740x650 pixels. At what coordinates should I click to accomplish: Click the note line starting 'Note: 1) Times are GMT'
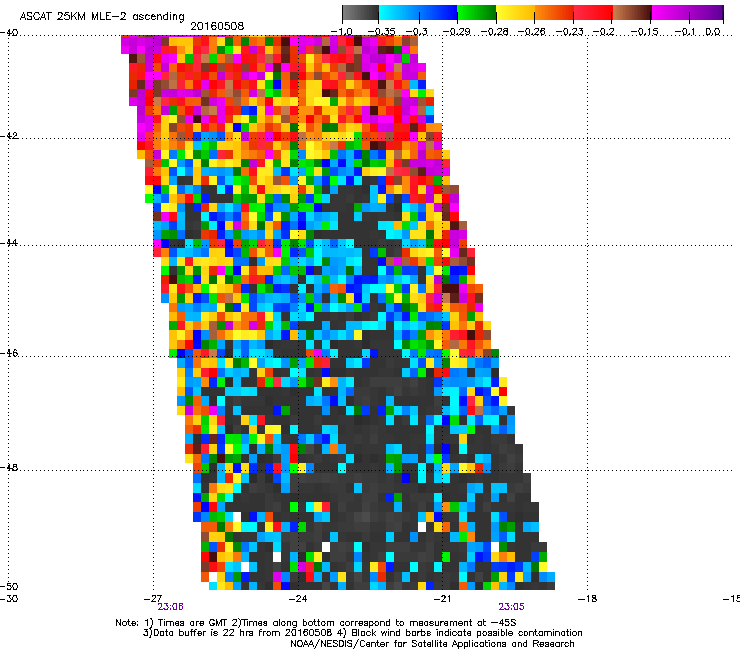click(316, 623)
